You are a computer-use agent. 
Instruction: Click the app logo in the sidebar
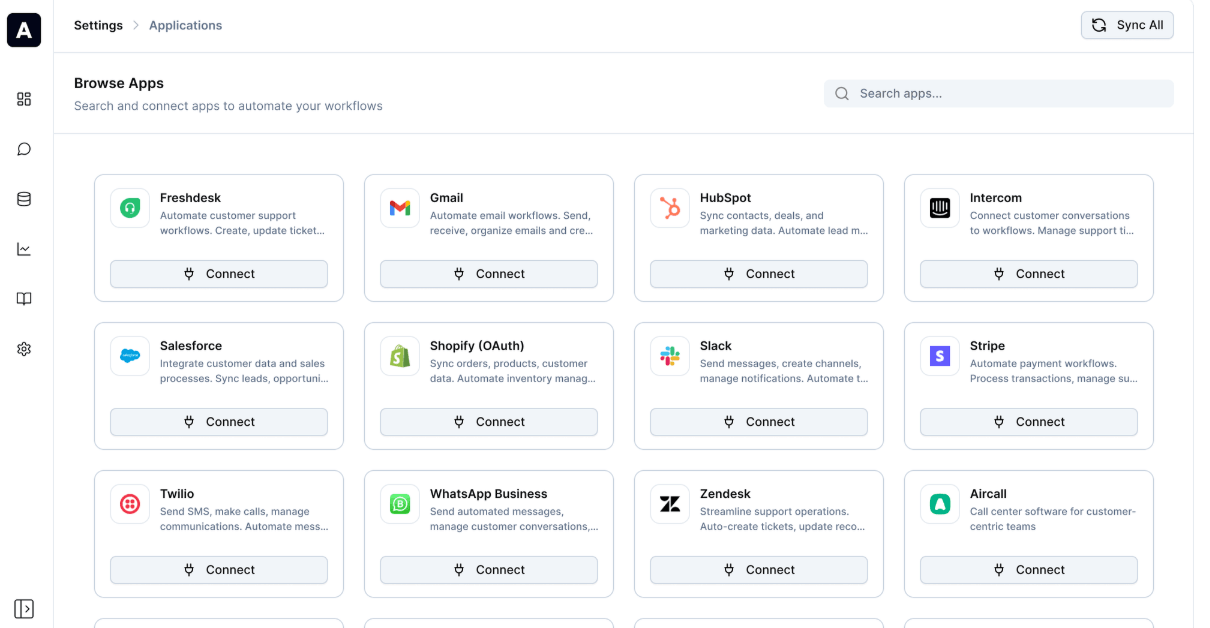point(24,30)
